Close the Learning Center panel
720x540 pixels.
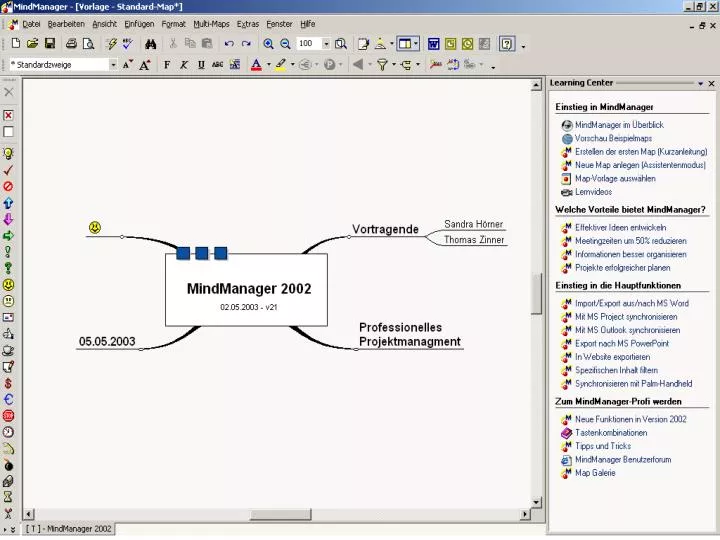711,84
